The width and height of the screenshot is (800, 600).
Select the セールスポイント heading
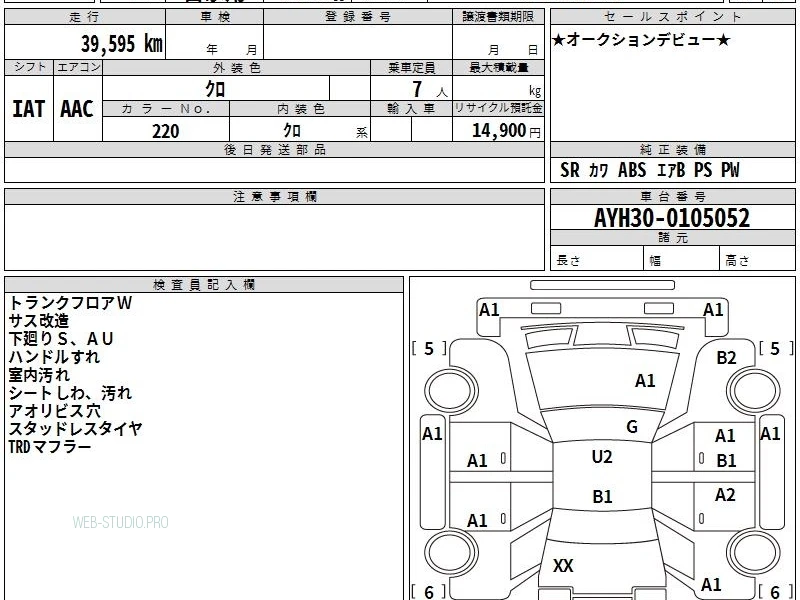672,17
